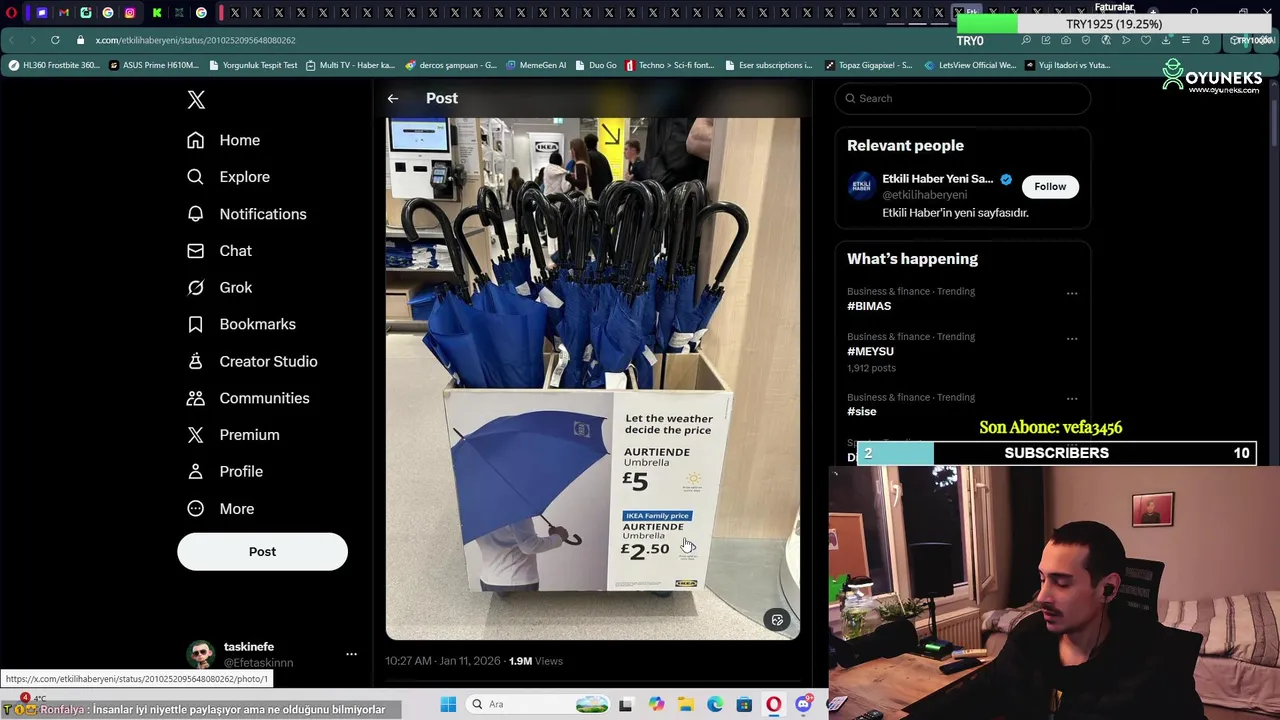Click the white Post button
This screenshot has height=720, width=1280.
[262, 552]
